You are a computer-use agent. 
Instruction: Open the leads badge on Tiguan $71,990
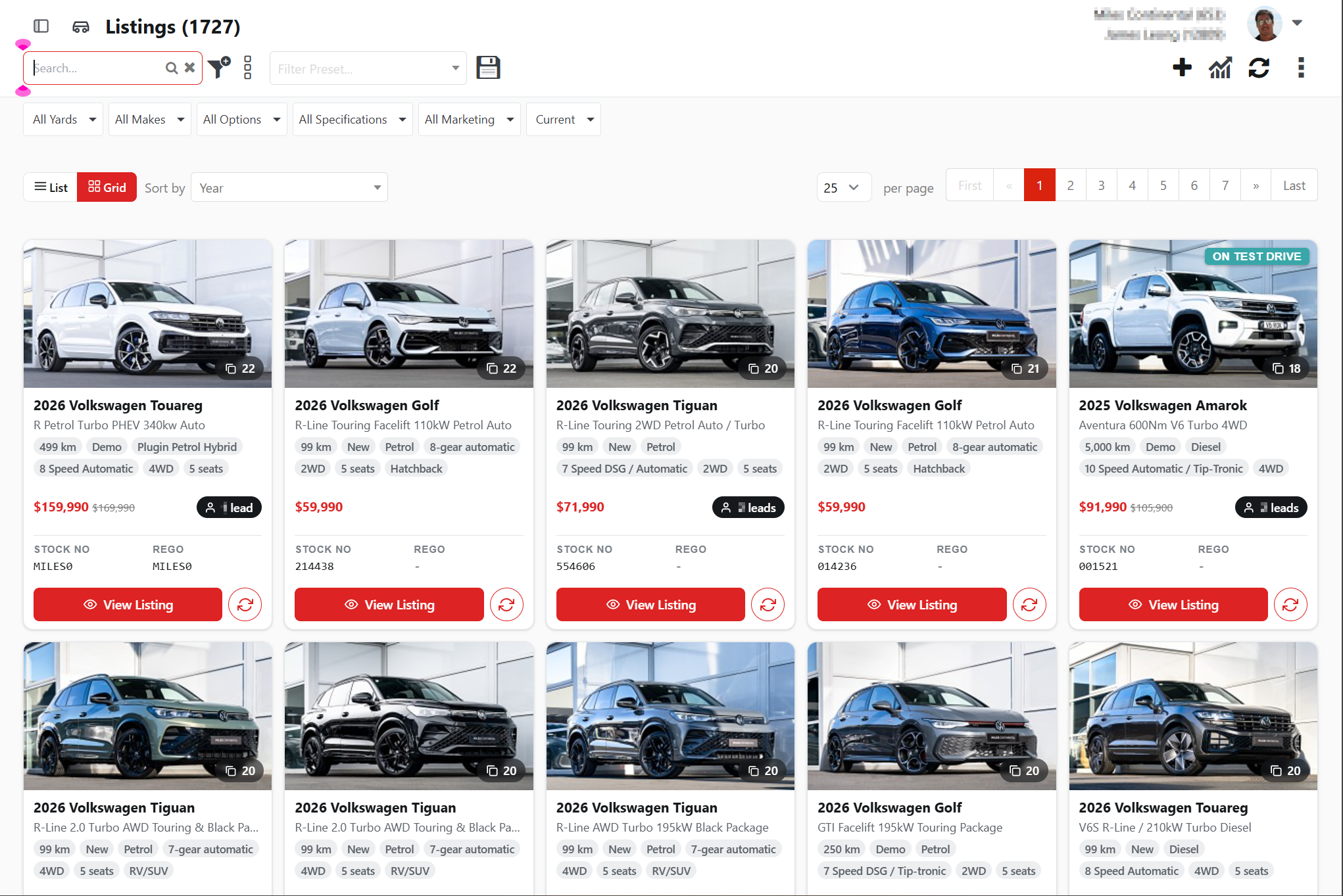[x=748, y=507]
